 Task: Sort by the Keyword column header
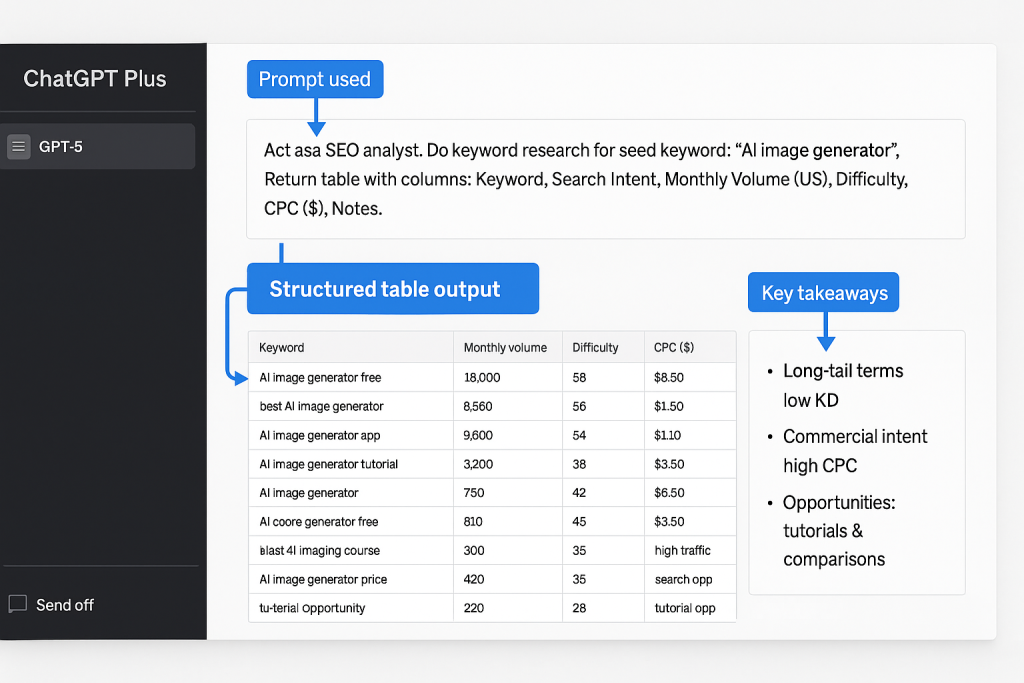tap(282, 348)
